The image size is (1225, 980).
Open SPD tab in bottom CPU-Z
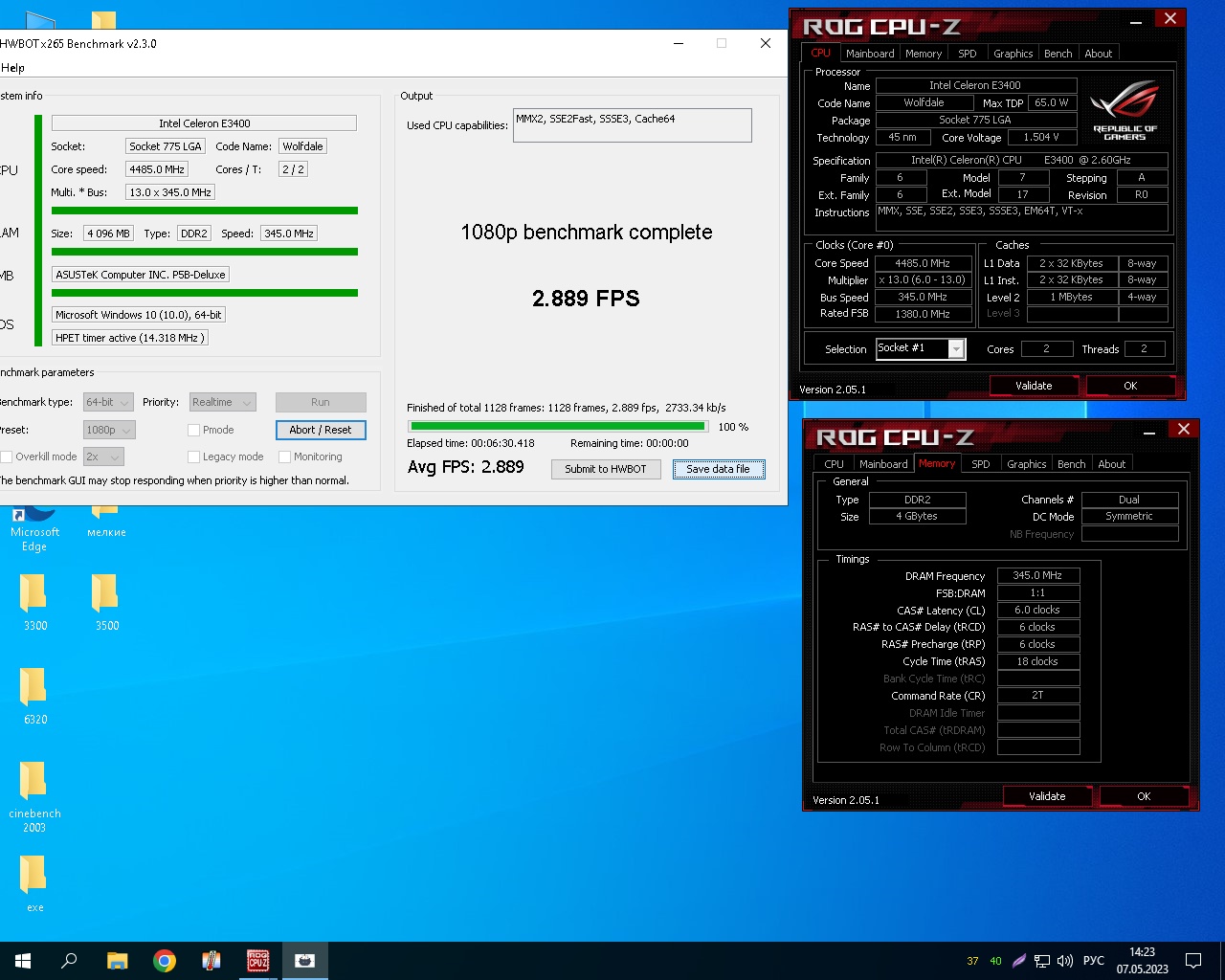[x=981, y=464]
